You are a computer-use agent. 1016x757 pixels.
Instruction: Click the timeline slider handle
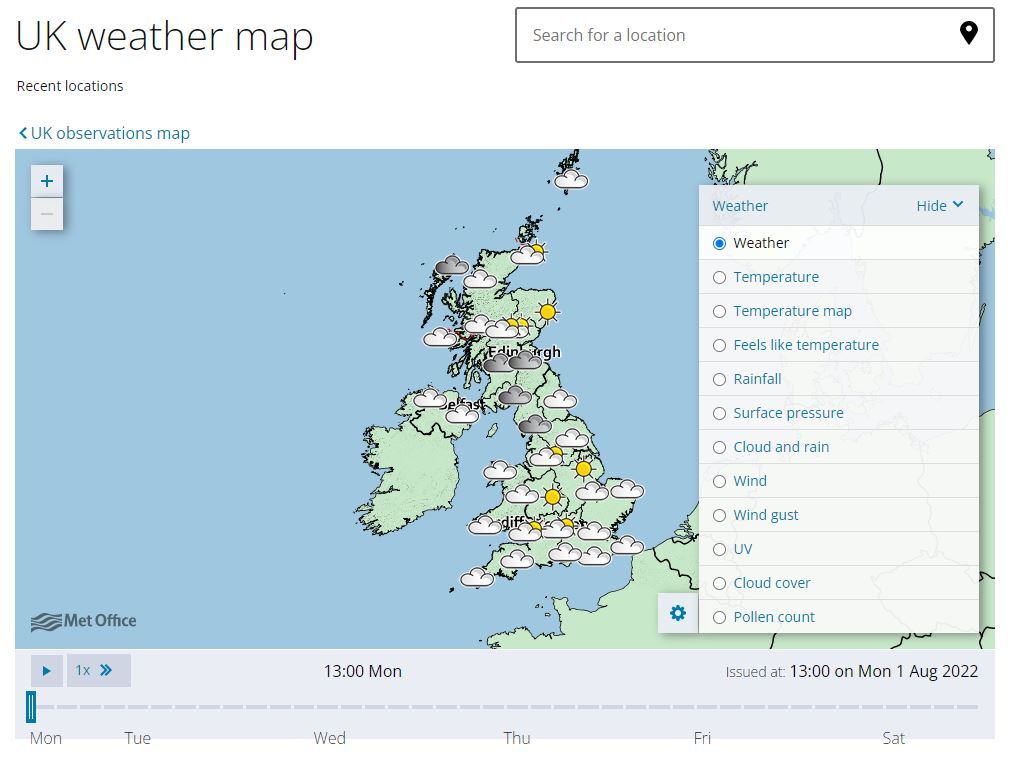[x=31, y=706]
